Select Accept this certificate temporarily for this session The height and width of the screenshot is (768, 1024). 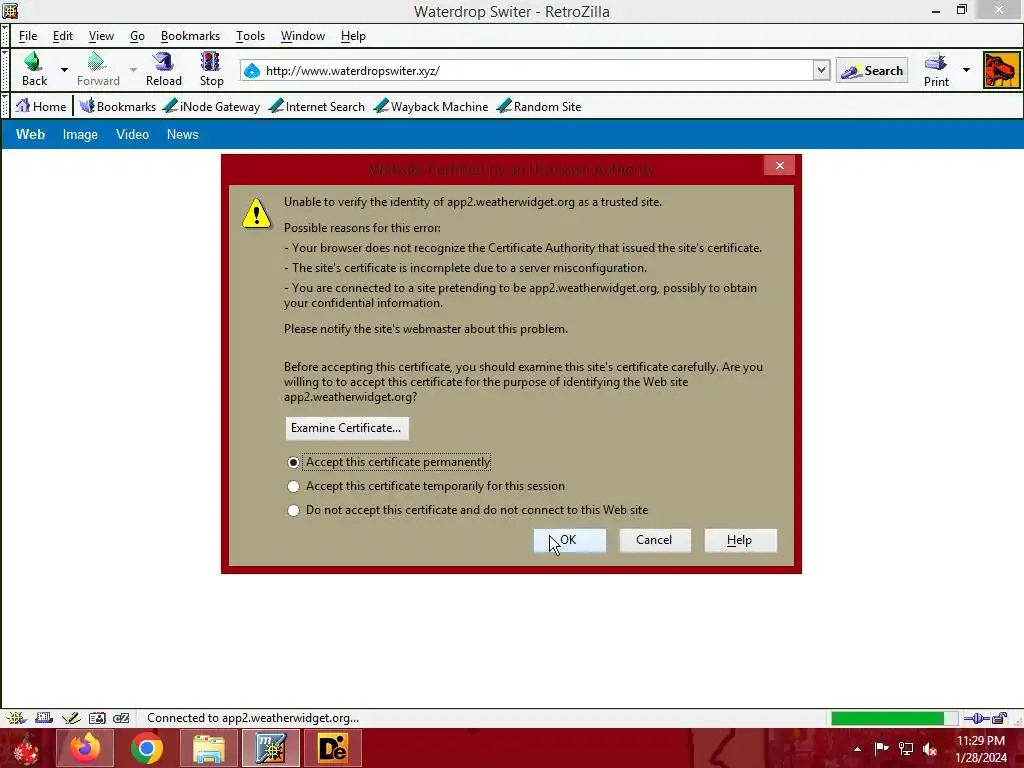426,486
